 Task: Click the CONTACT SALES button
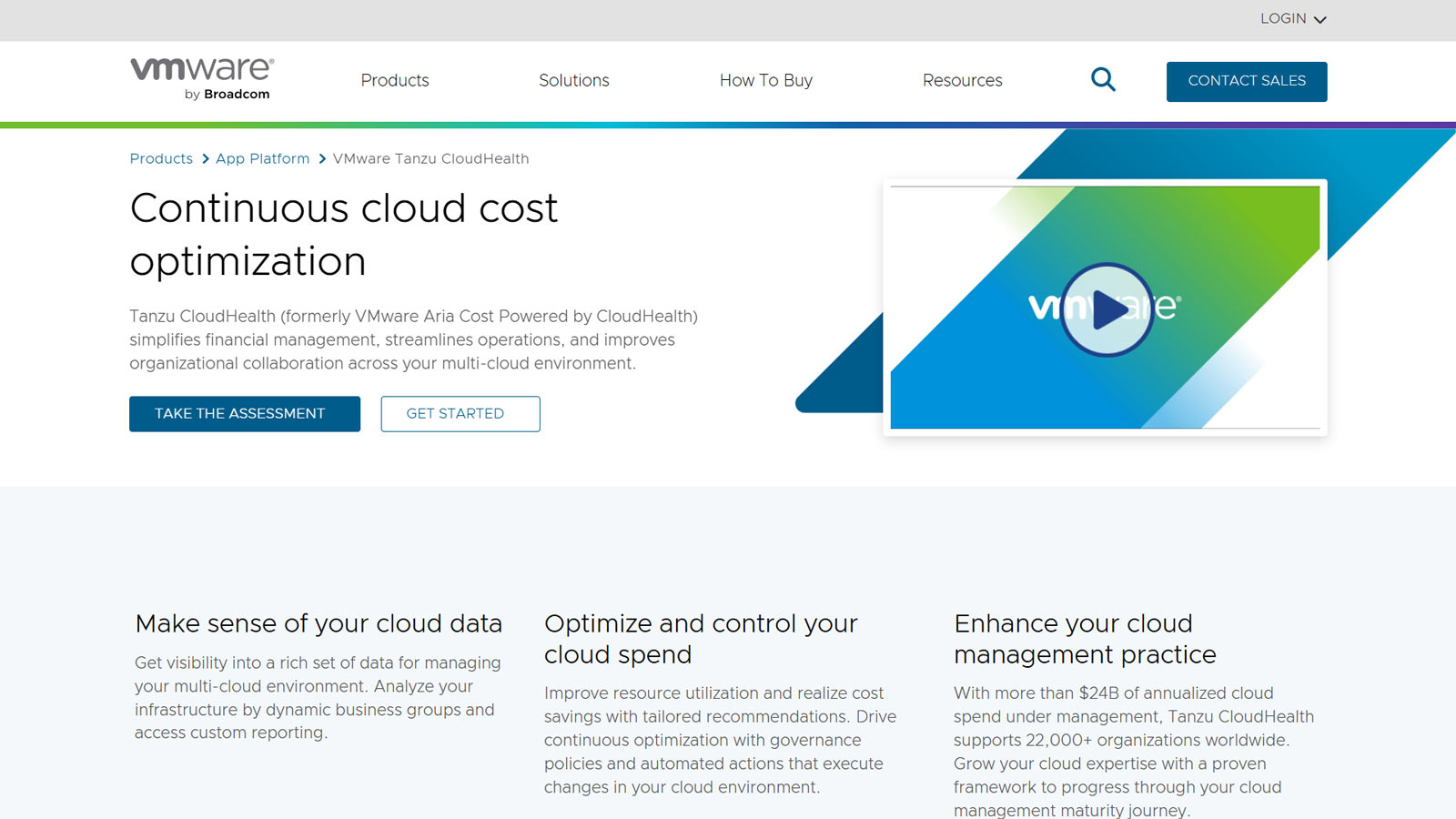[x=1247, y=81]
